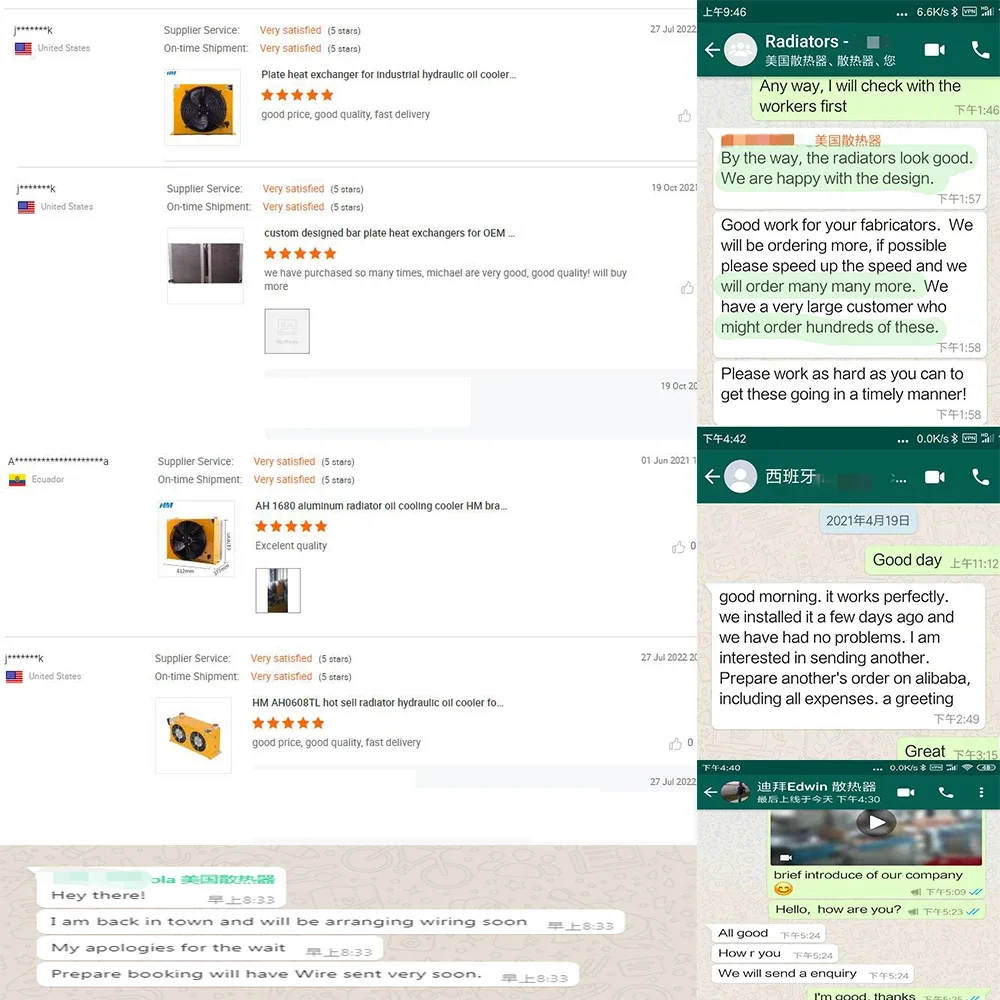Start video call in 西班牙 chat
This screenshot has width=1000, height=1000.
934,477
